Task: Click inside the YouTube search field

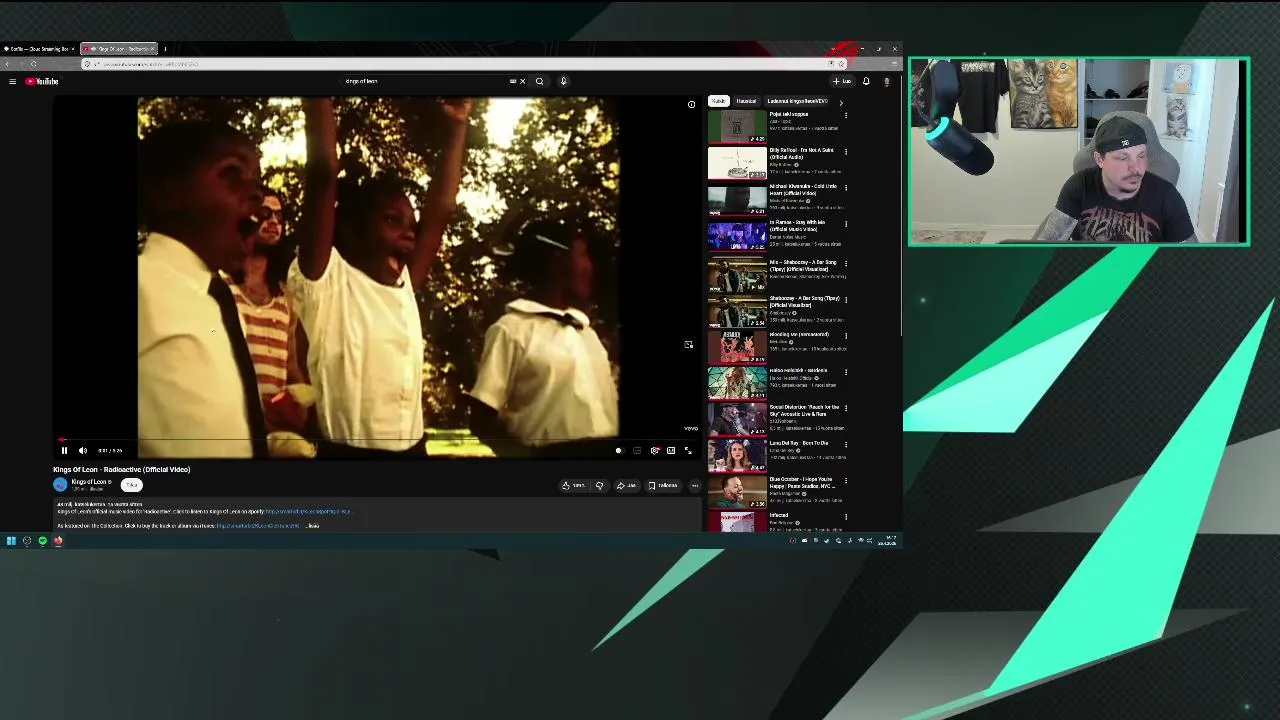Action: [430, 81]
